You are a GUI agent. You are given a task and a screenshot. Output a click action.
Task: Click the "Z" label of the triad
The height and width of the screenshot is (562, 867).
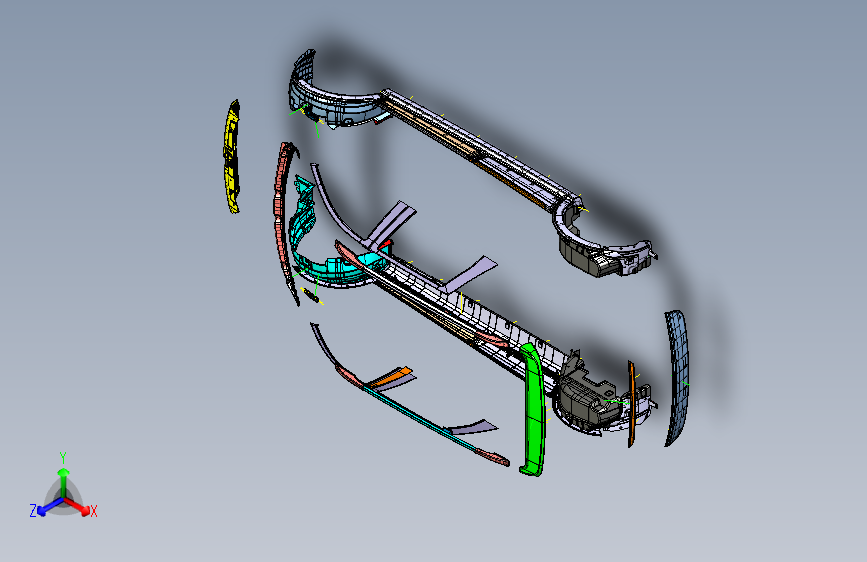pos(33,511)
